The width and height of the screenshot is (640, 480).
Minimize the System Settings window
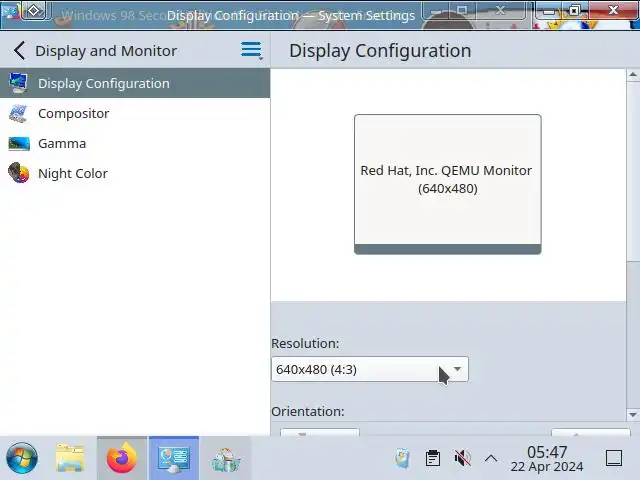[x=548, y=11]
